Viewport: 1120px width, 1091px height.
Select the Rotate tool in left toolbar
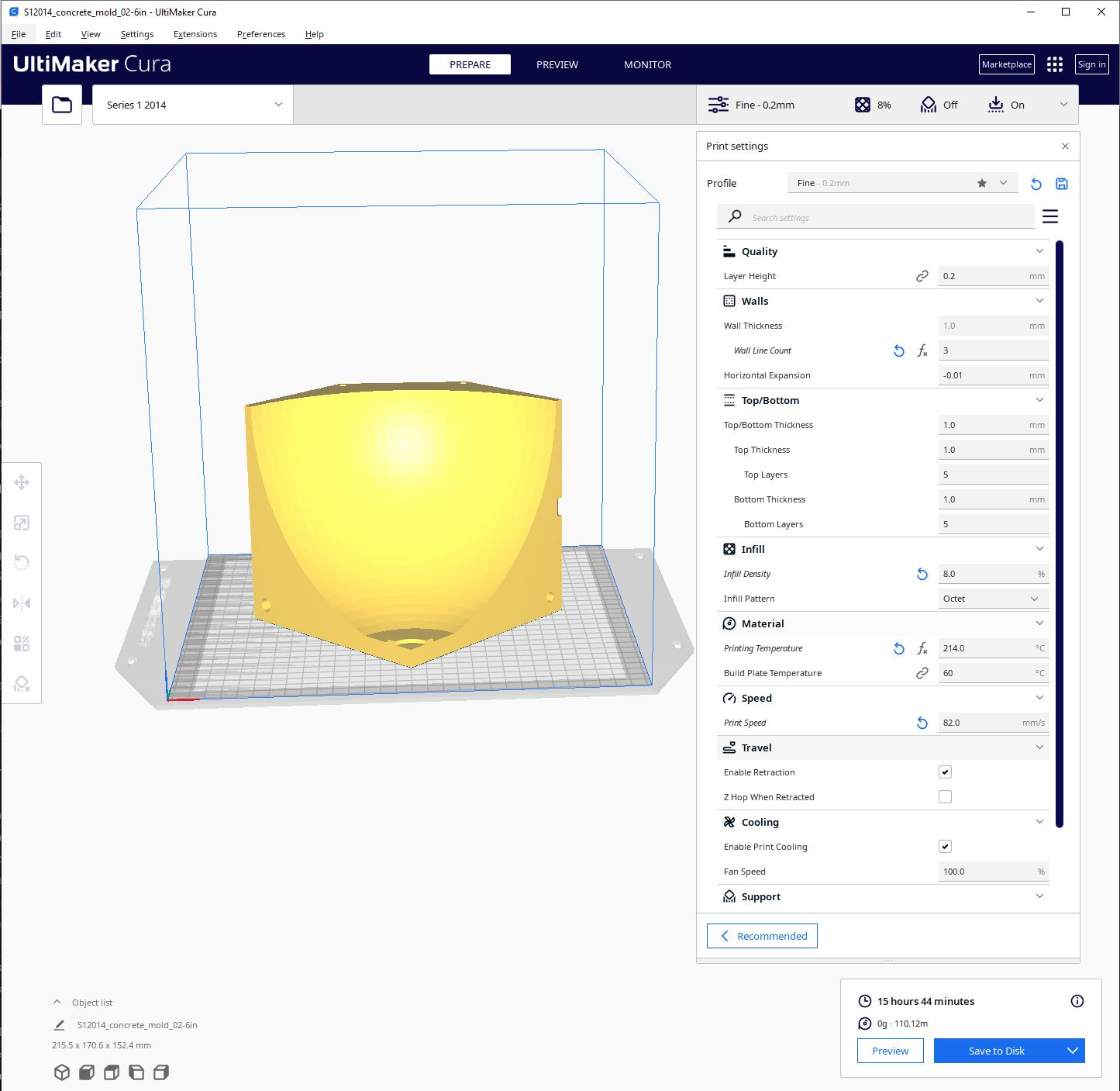click(x=22, y=563)
